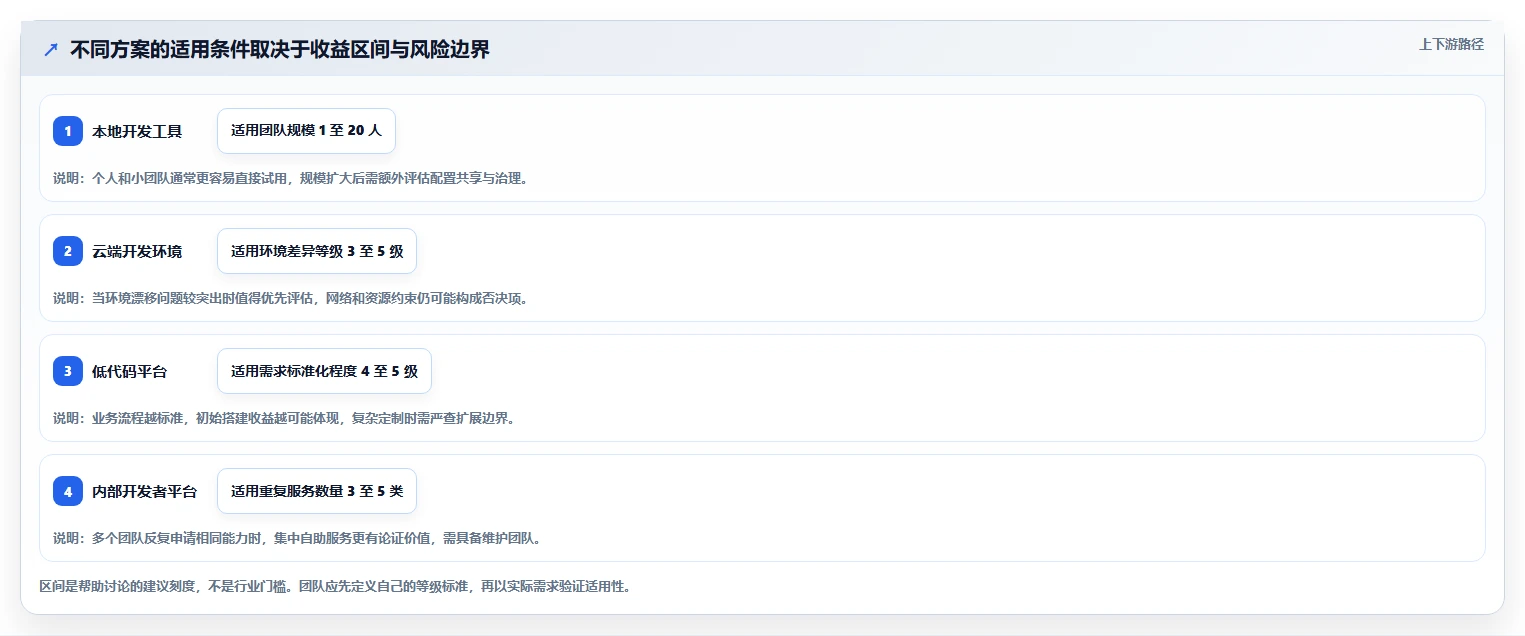Select the 适用需求标准化程度 4 至 5 级 chip
This screenshot has width=1525, height=636.
point(324,371)
